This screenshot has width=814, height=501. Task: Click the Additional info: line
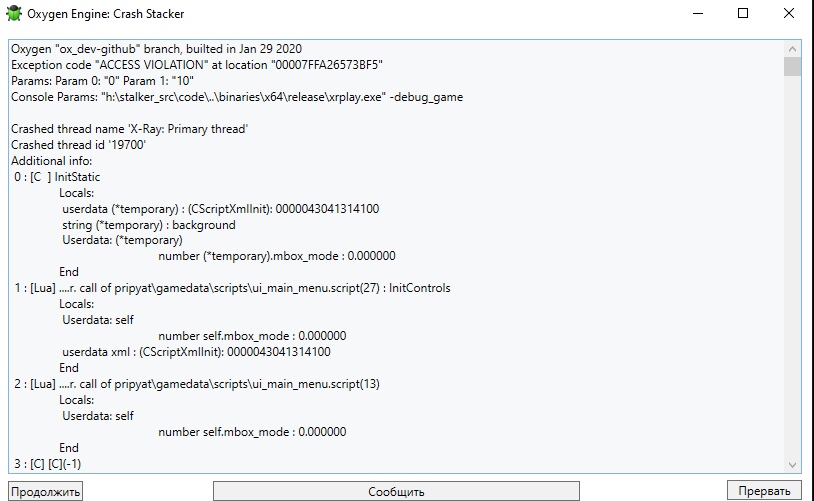click(x=51, y=161)
